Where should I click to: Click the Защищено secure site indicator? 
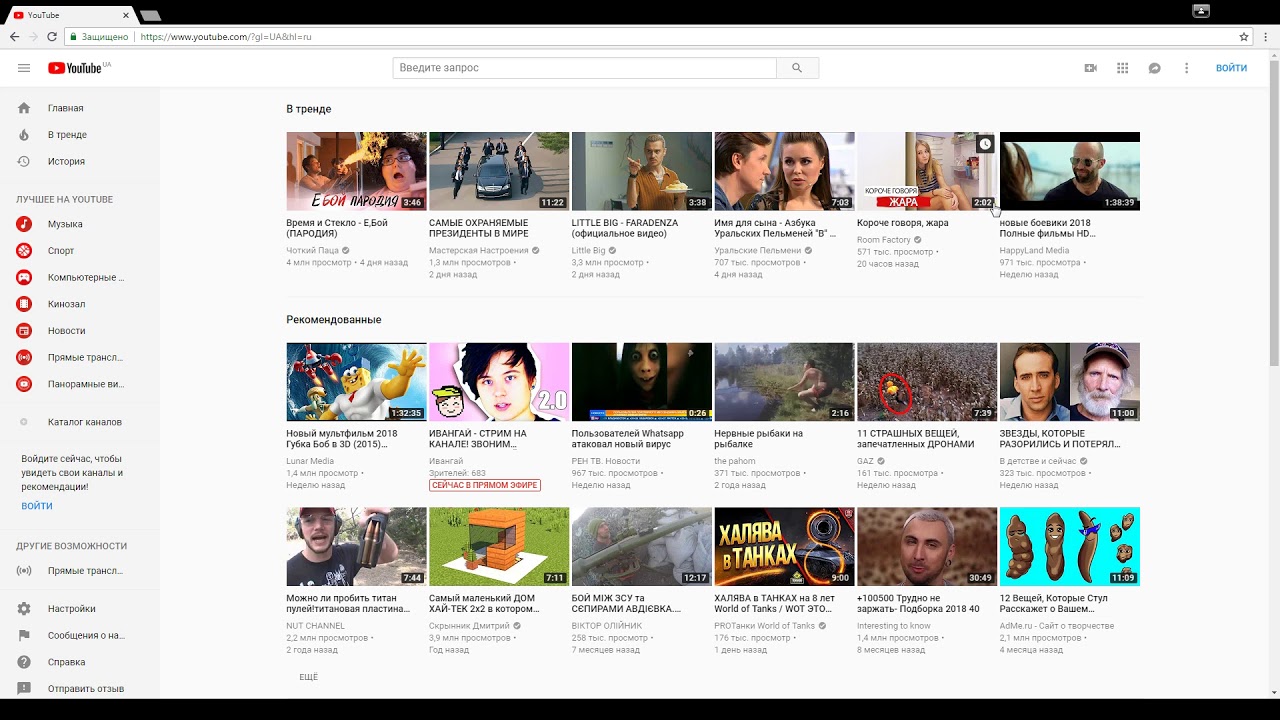coord(98,37)
